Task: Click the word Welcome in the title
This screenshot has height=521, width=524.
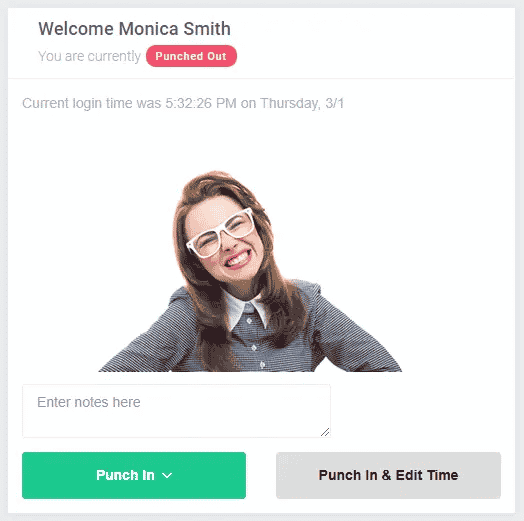Action: coord(76,29)
